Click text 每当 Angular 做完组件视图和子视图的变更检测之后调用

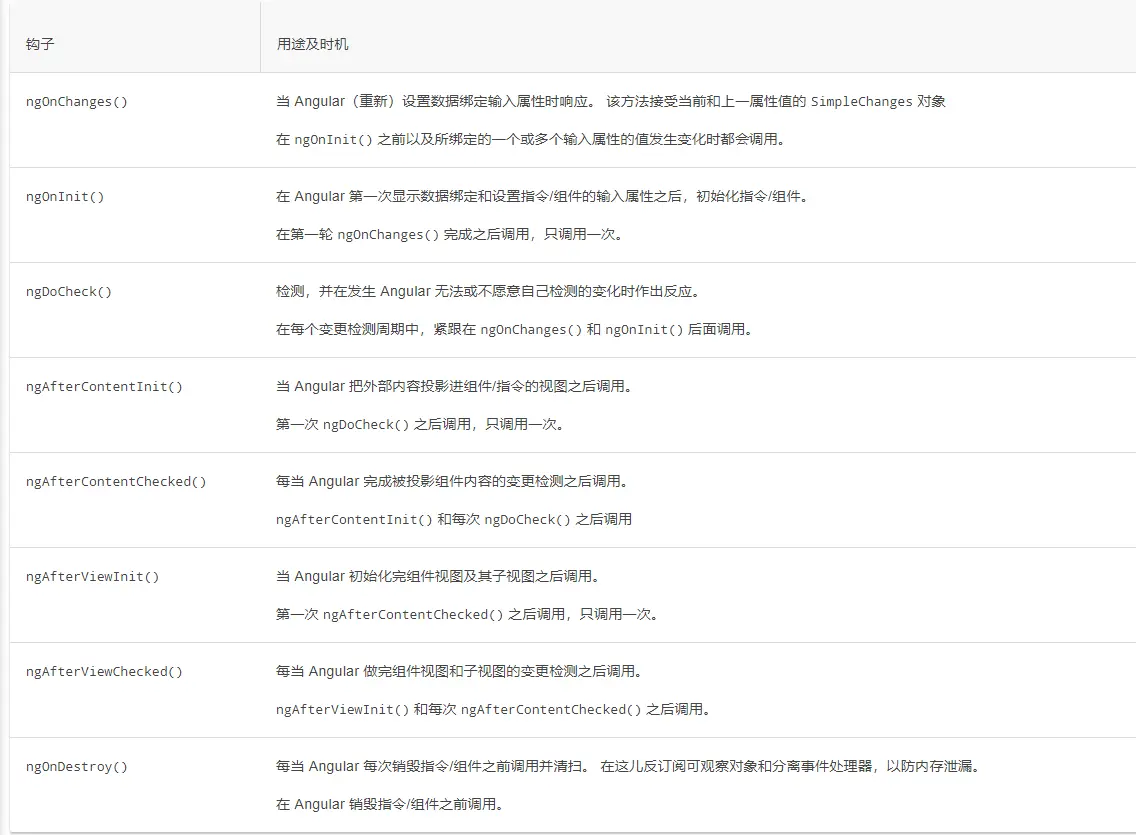(459, 671)
